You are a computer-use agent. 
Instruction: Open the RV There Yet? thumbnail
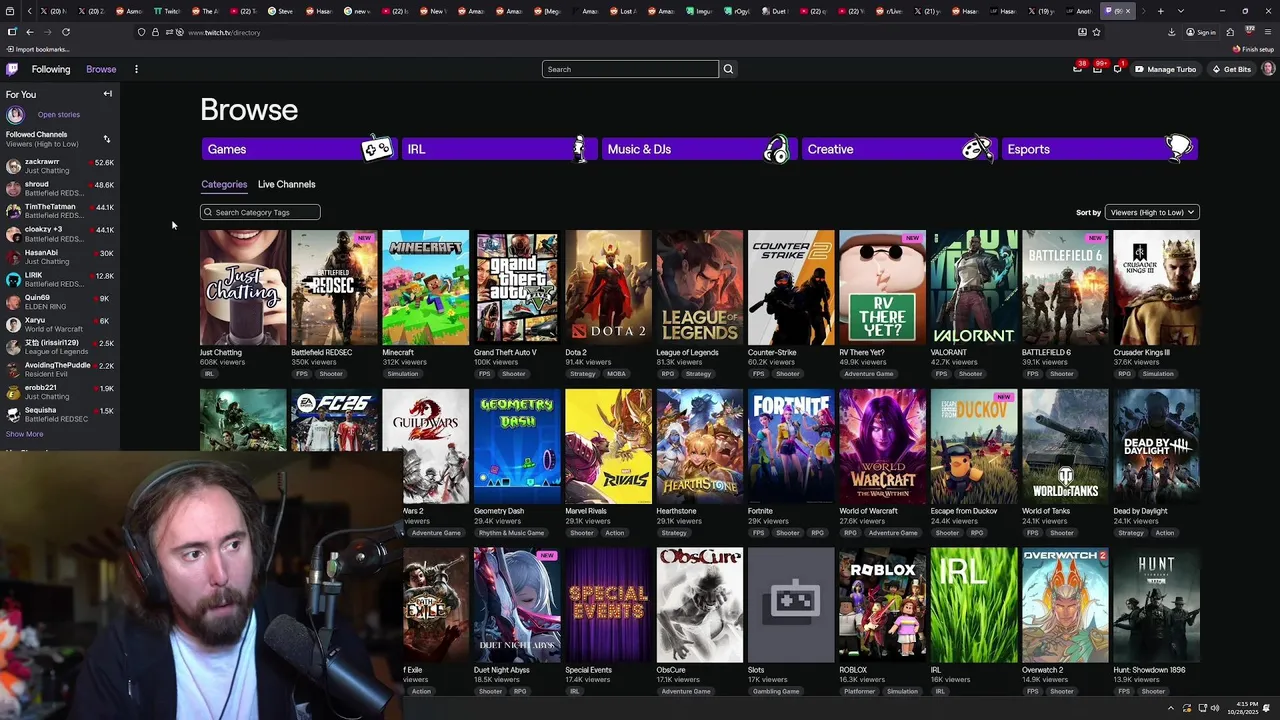point(882,288)
